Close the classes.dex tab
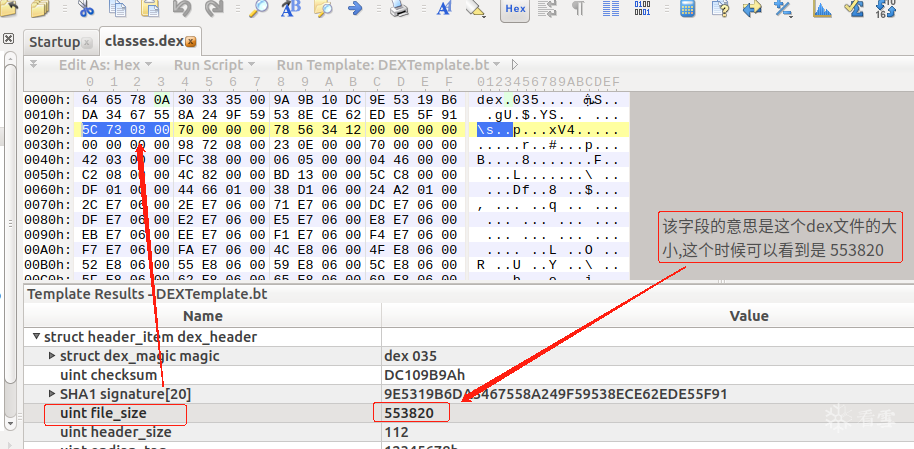 (191, 42)
